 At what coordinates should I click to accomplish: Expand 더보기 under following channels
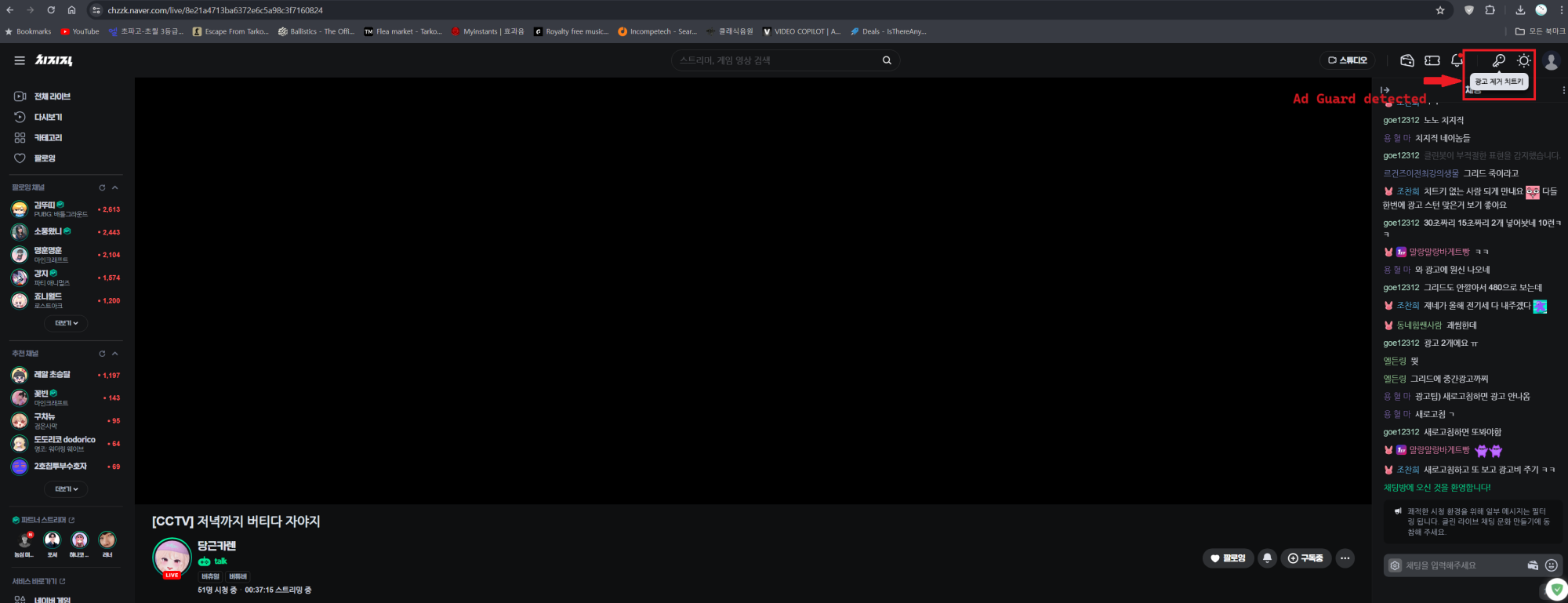click(66, 323)
